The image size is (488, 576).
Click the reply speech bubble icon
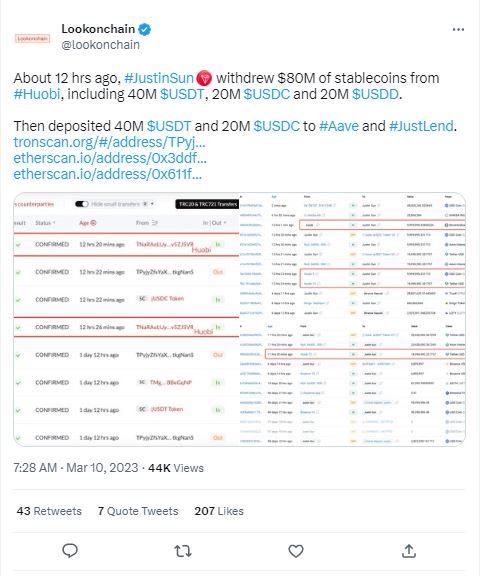coord(70,551)
